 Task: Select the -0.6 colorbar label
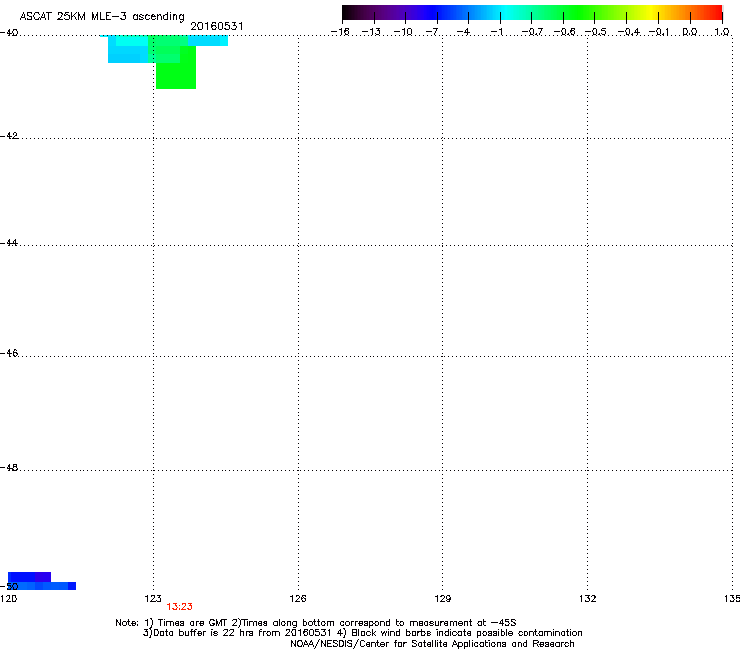coord(564,32)
